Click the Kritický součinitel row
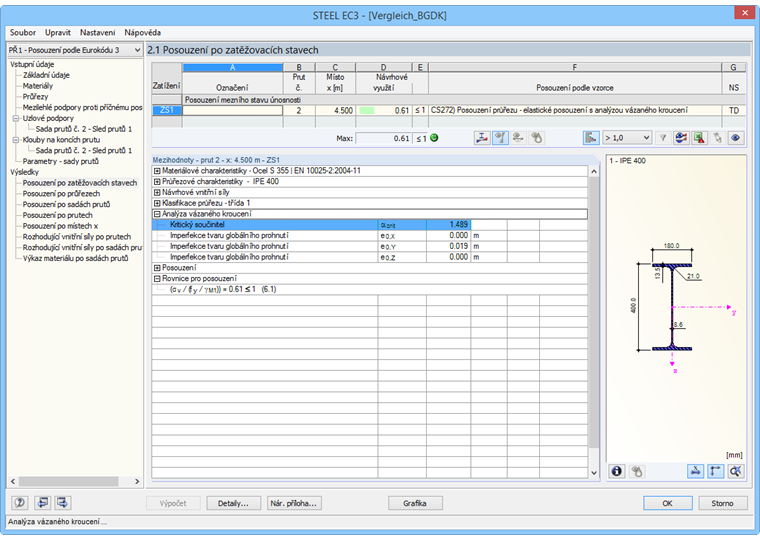 pos(311,224)
